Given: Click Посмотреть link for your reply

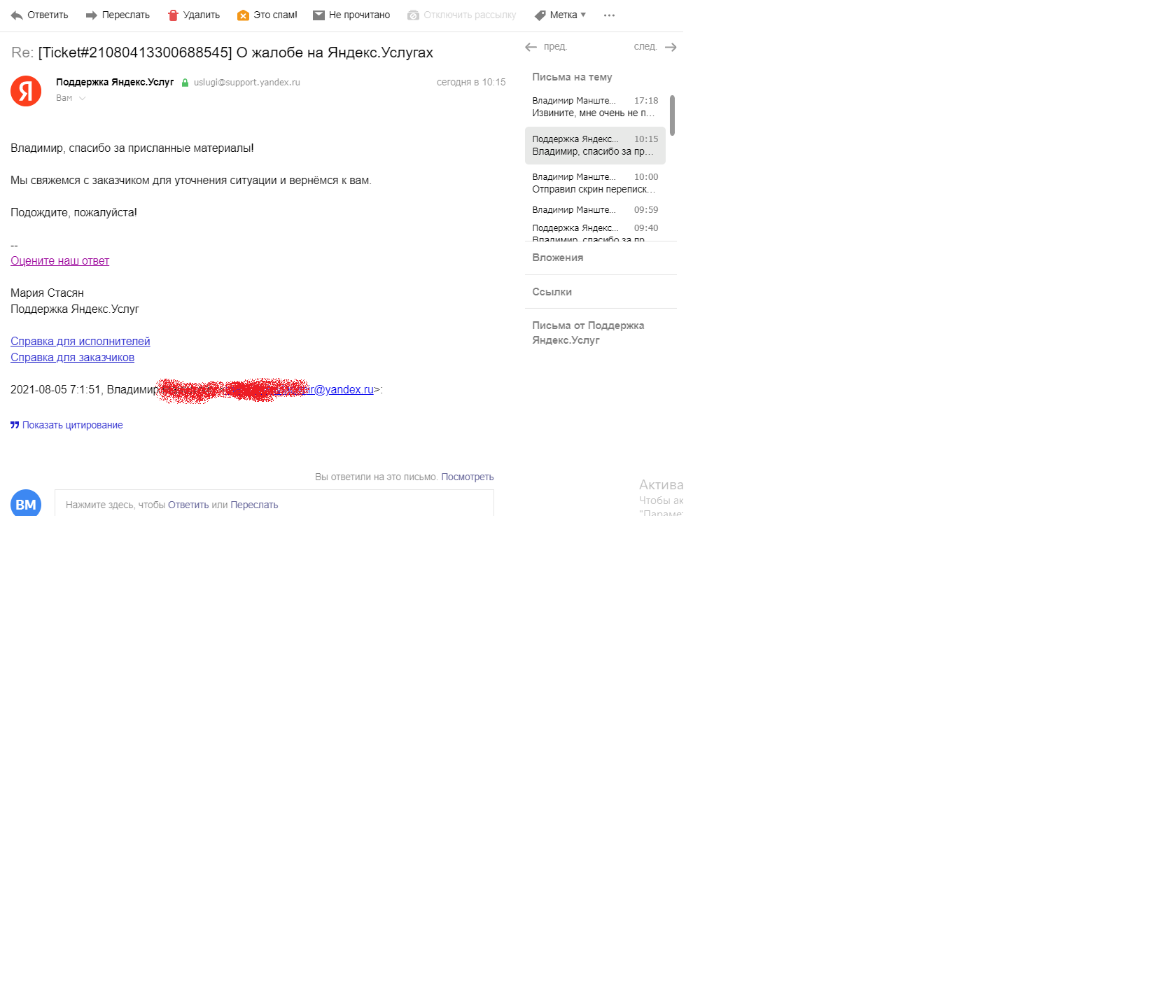Looking at the screenshot, I should [x=467, y=477].
